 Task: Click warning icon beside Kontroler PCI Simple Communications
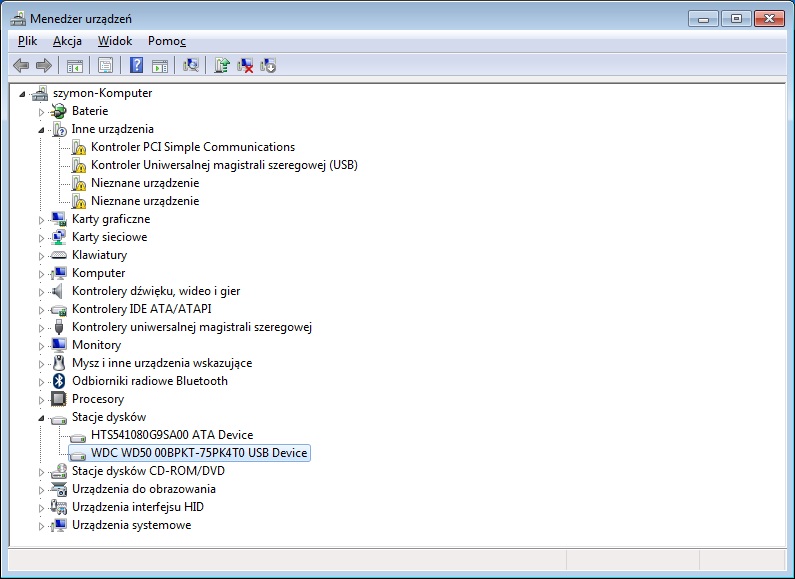click(79, 148)
